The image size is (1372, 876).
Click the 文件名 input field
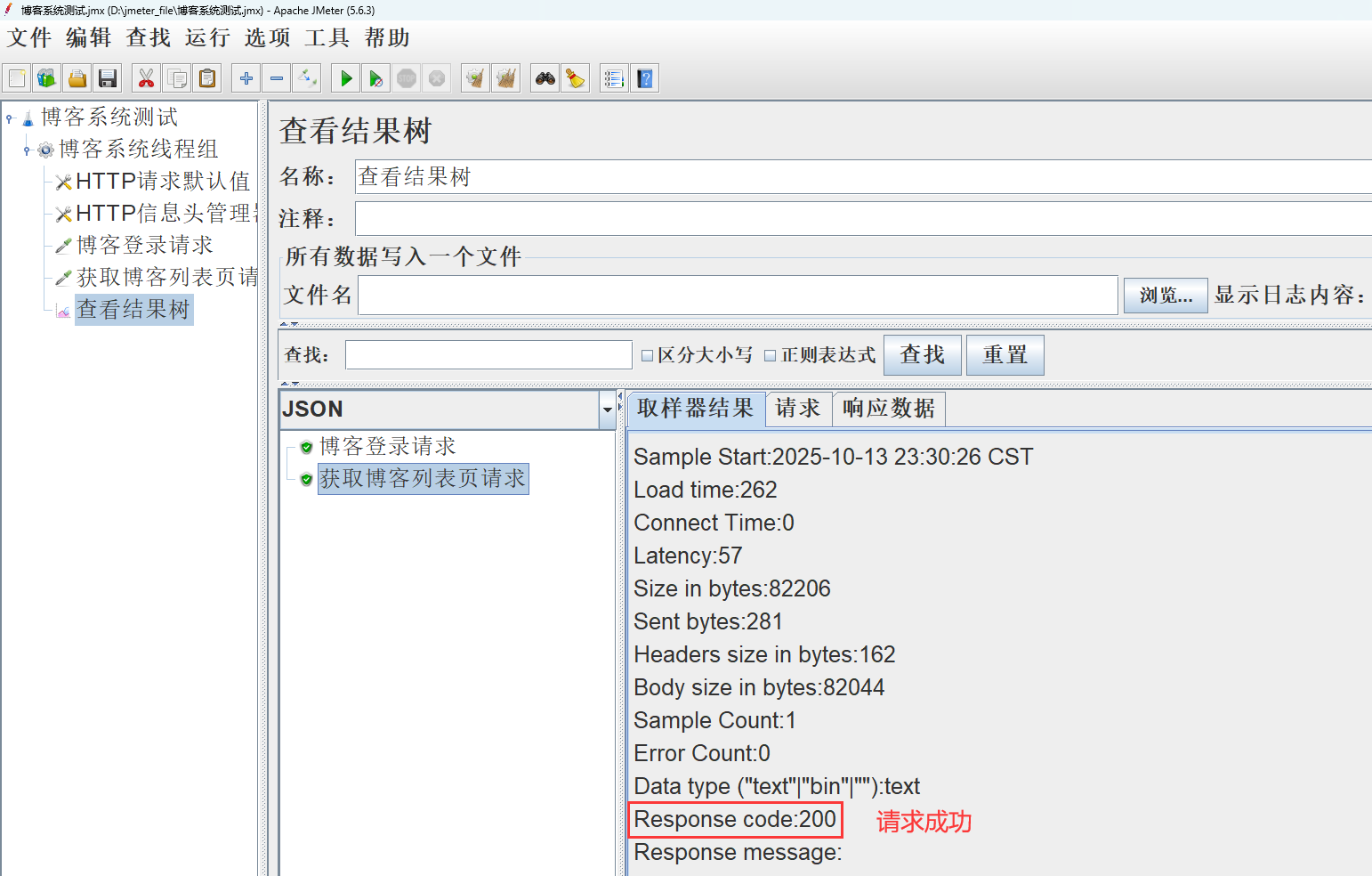pyautogui.click(x=738, y=296)
